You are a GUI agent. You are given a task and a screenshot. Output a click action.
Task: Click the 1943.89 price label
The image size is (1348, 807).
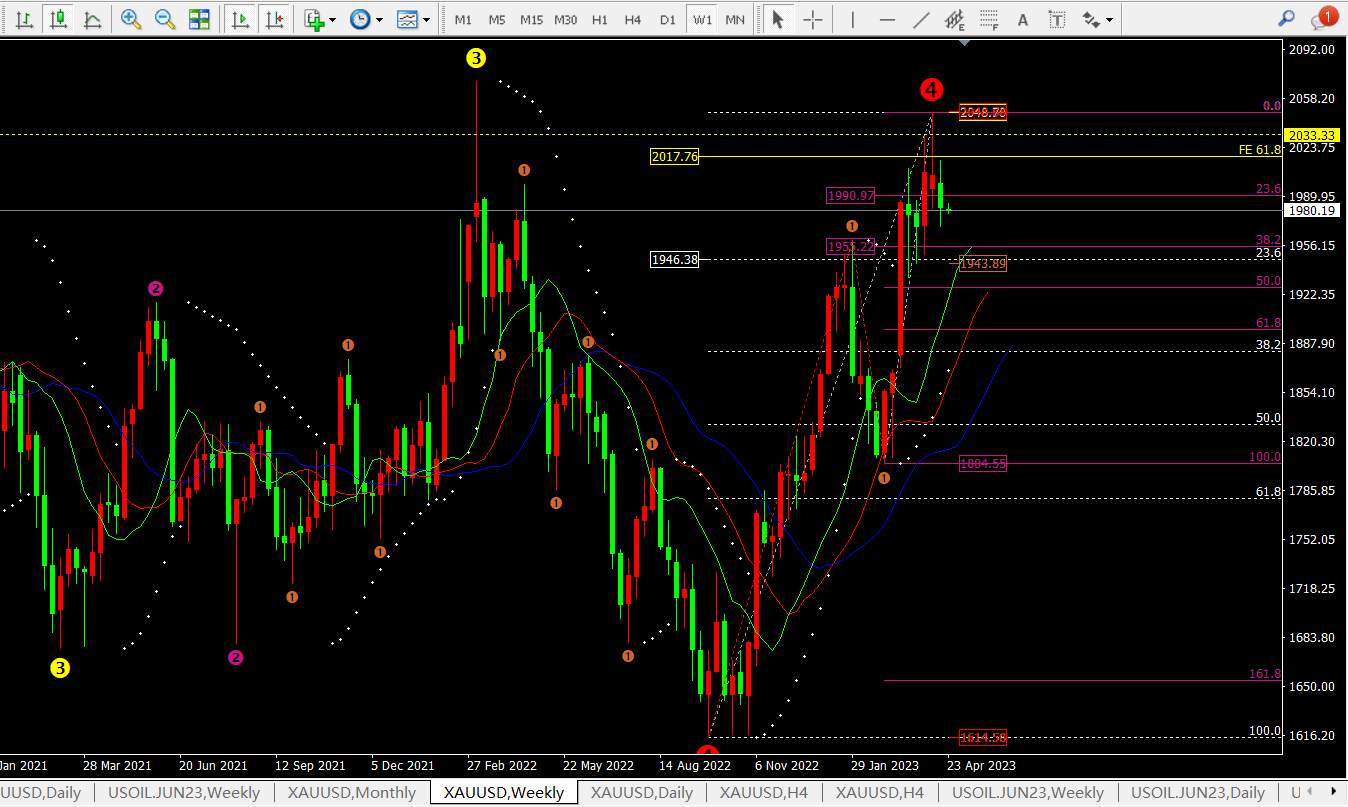983,264
